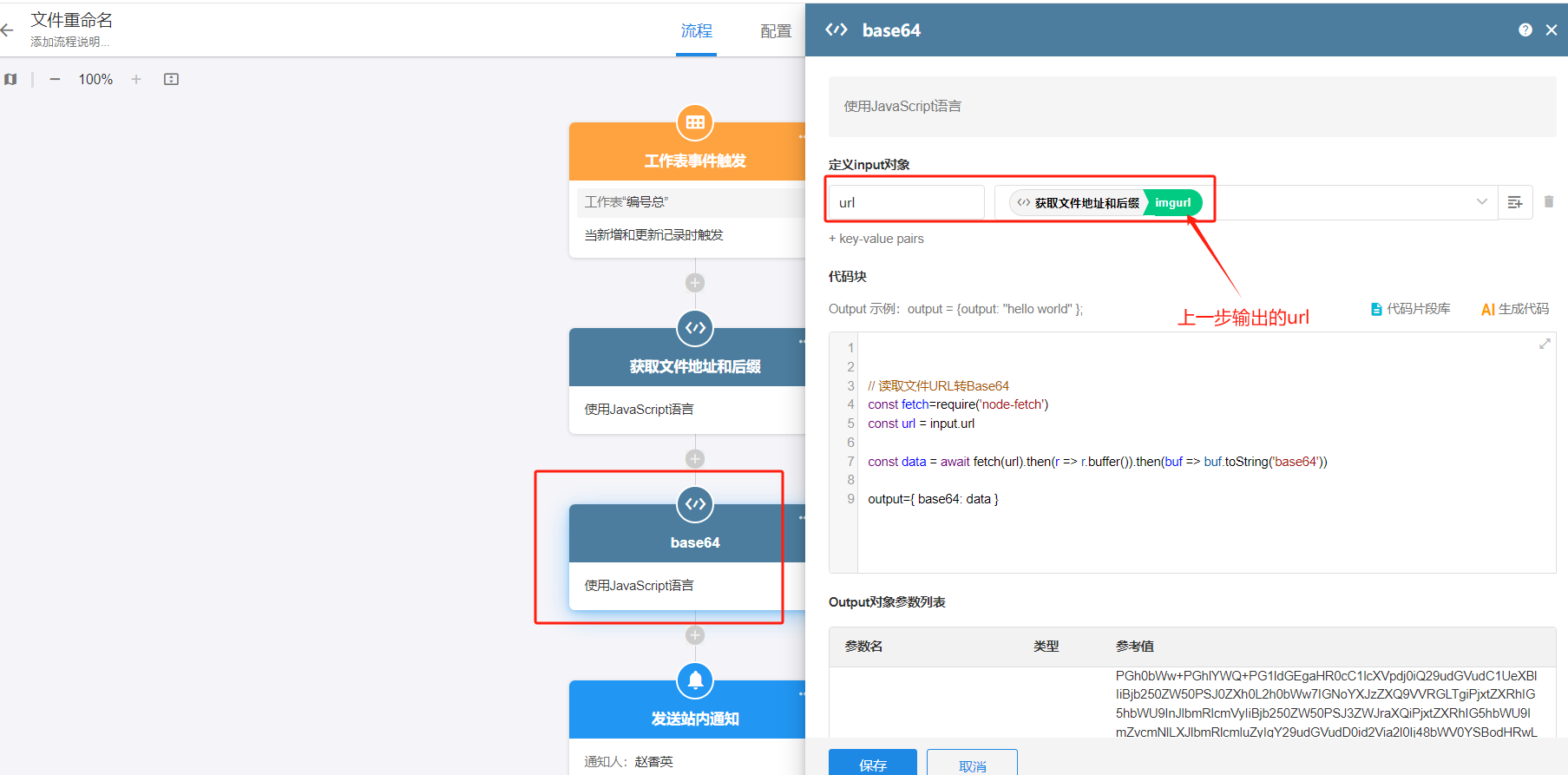This screenshot has height=775, width=1568.
Task: Click 当新增和更新记录时触发 trigger description
Action: pyautogui.click(x=654, y=235)
